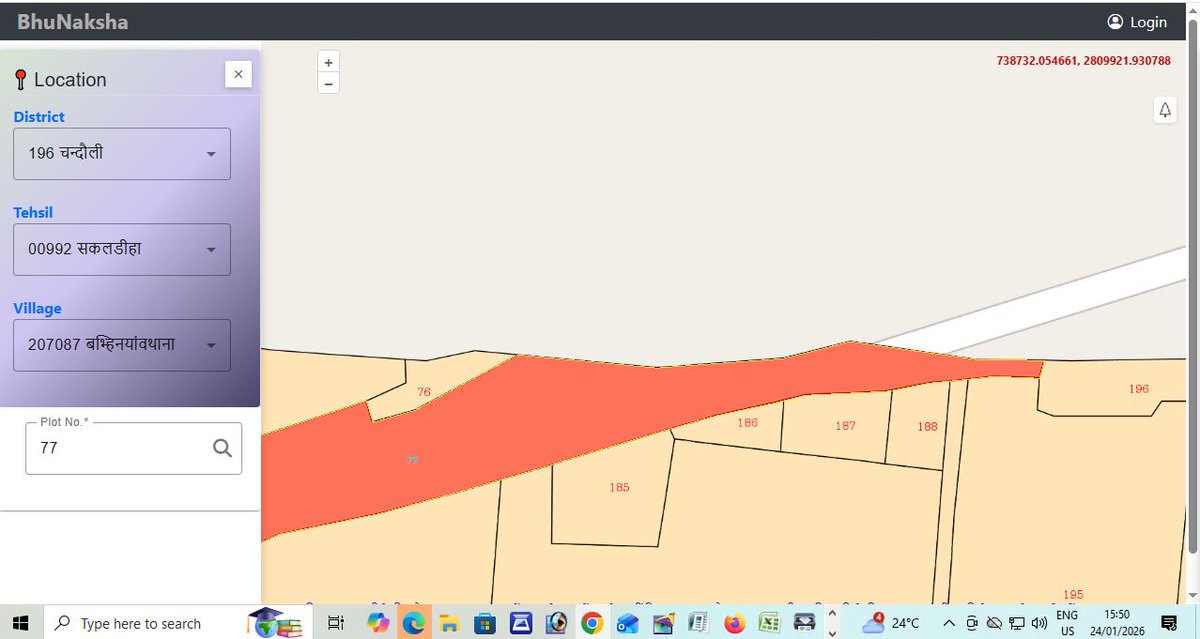Close the Location panel
The height and width of the screenshot is (639, 1200).
(x=238, y=74)
